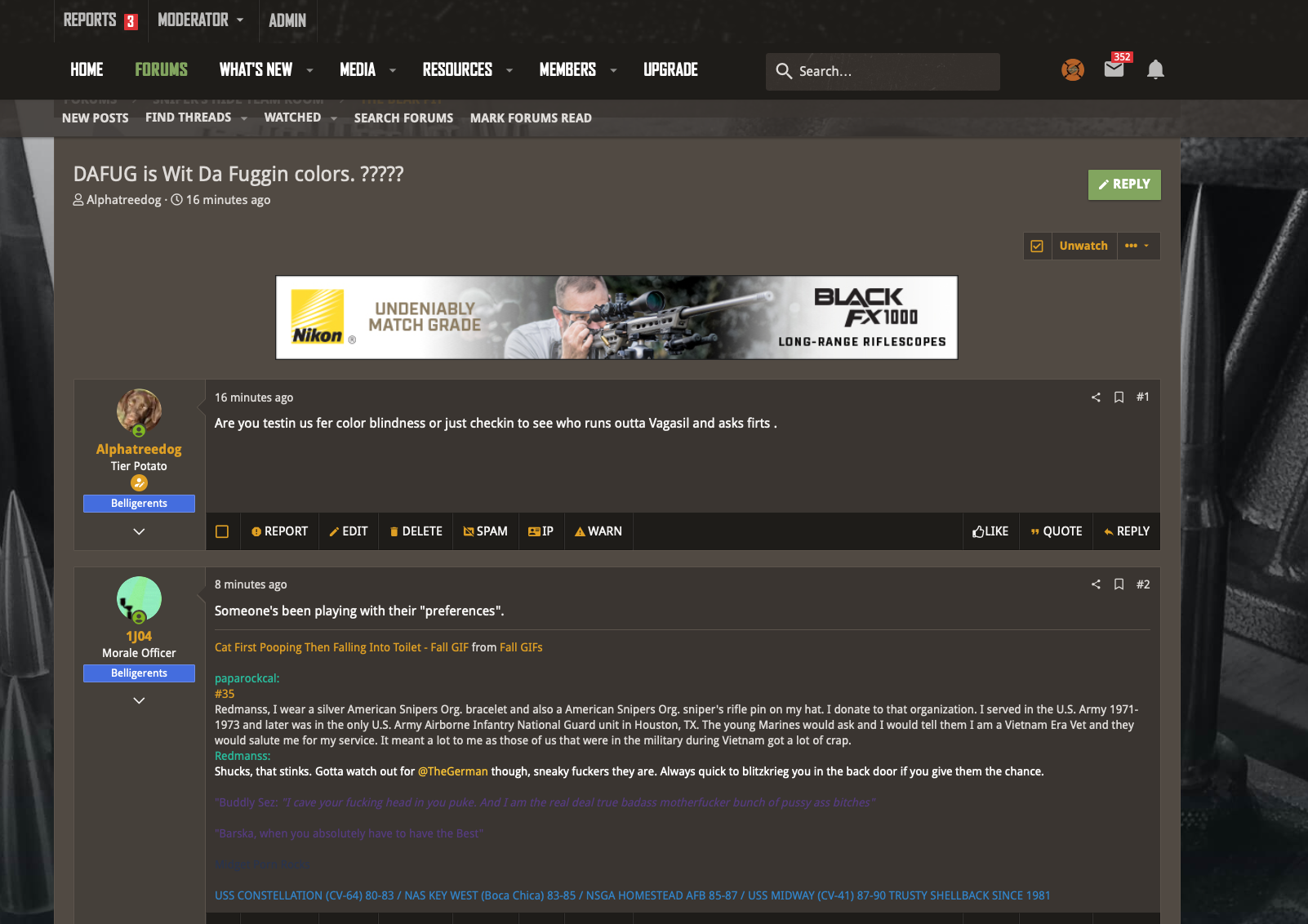Go to the Forums tab
This screenshot has width=1308, height=924.
(162, 69)
